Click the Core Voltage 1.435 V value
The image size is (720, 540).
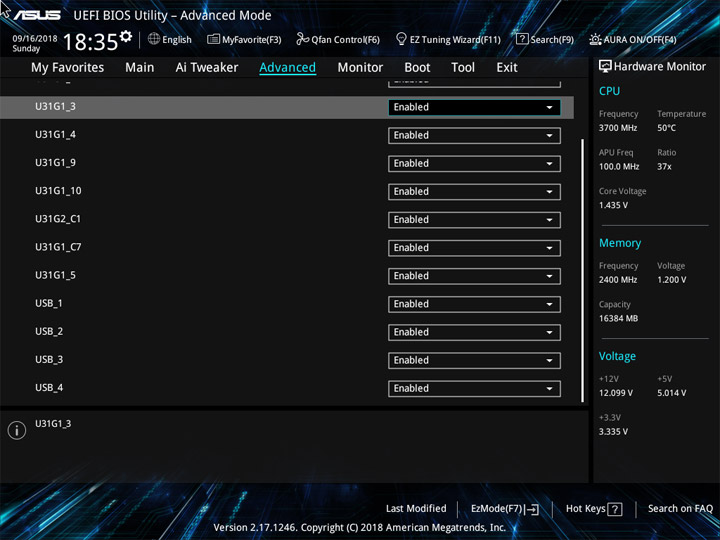[x=613, y=205]
